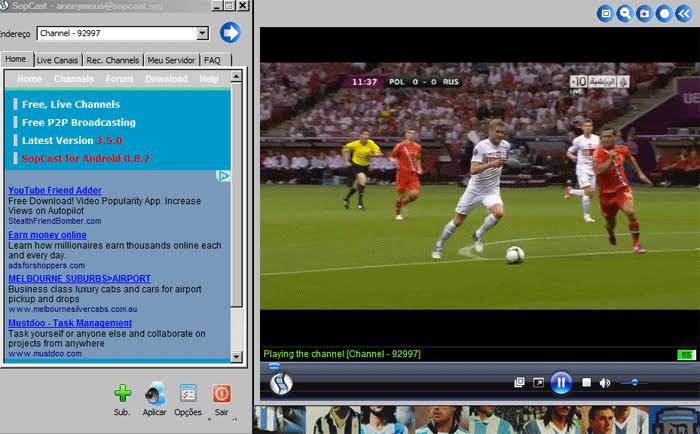
Task: Mute audio using the speaker icon
Action: (605, 383)
